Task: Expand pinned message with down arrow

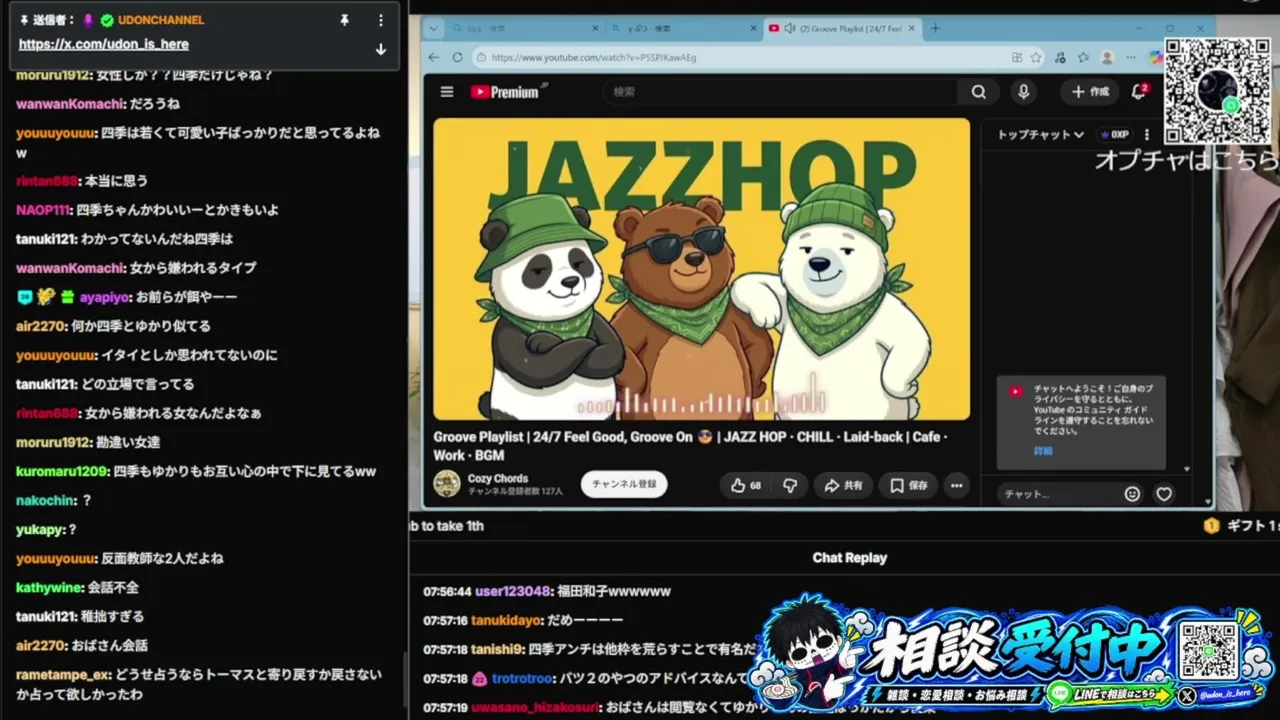Action: click(380, 49)
